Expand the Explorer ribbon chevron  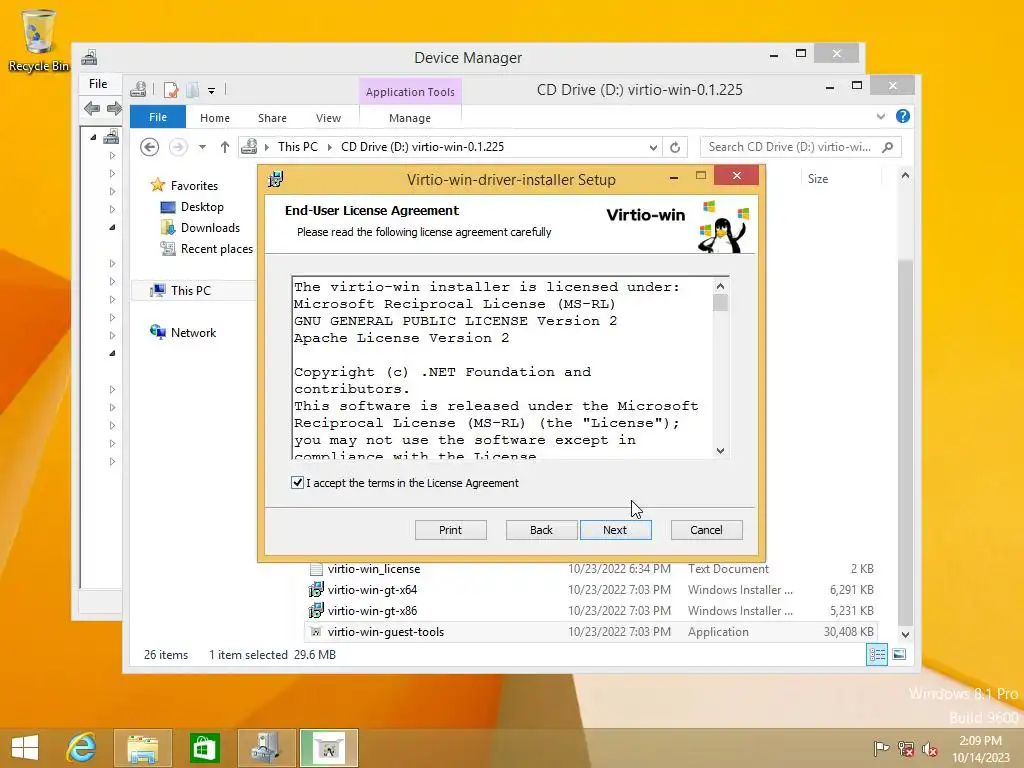click(x=881, y=116)
